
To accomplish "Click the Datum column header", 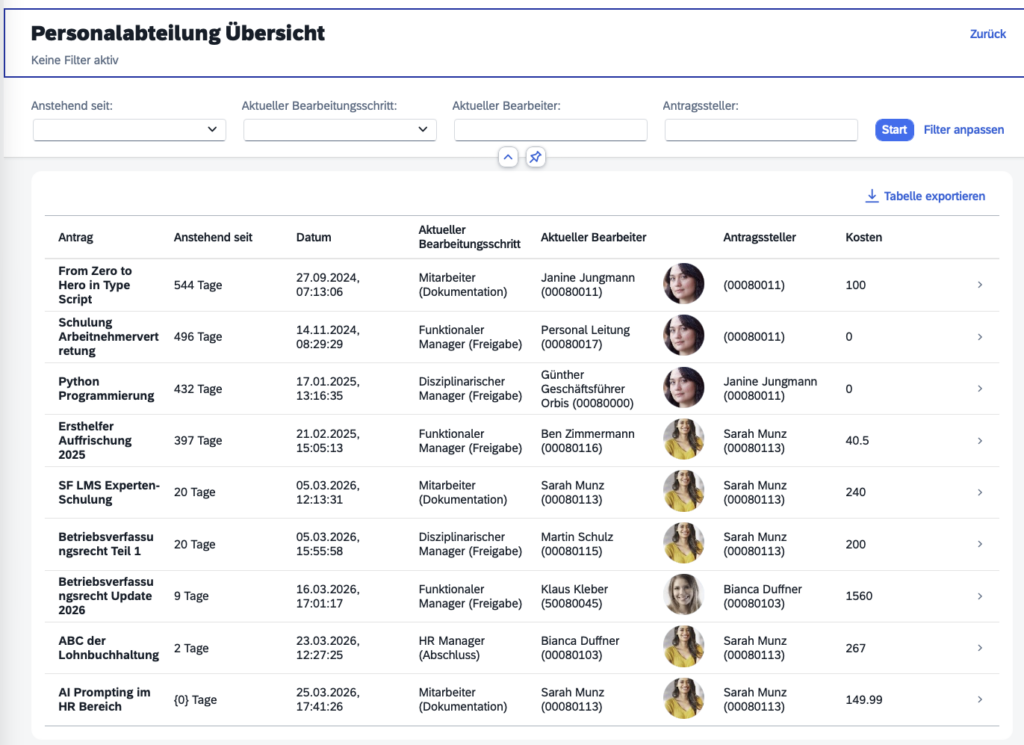I will pyautogui.click(x=314, y=238).
